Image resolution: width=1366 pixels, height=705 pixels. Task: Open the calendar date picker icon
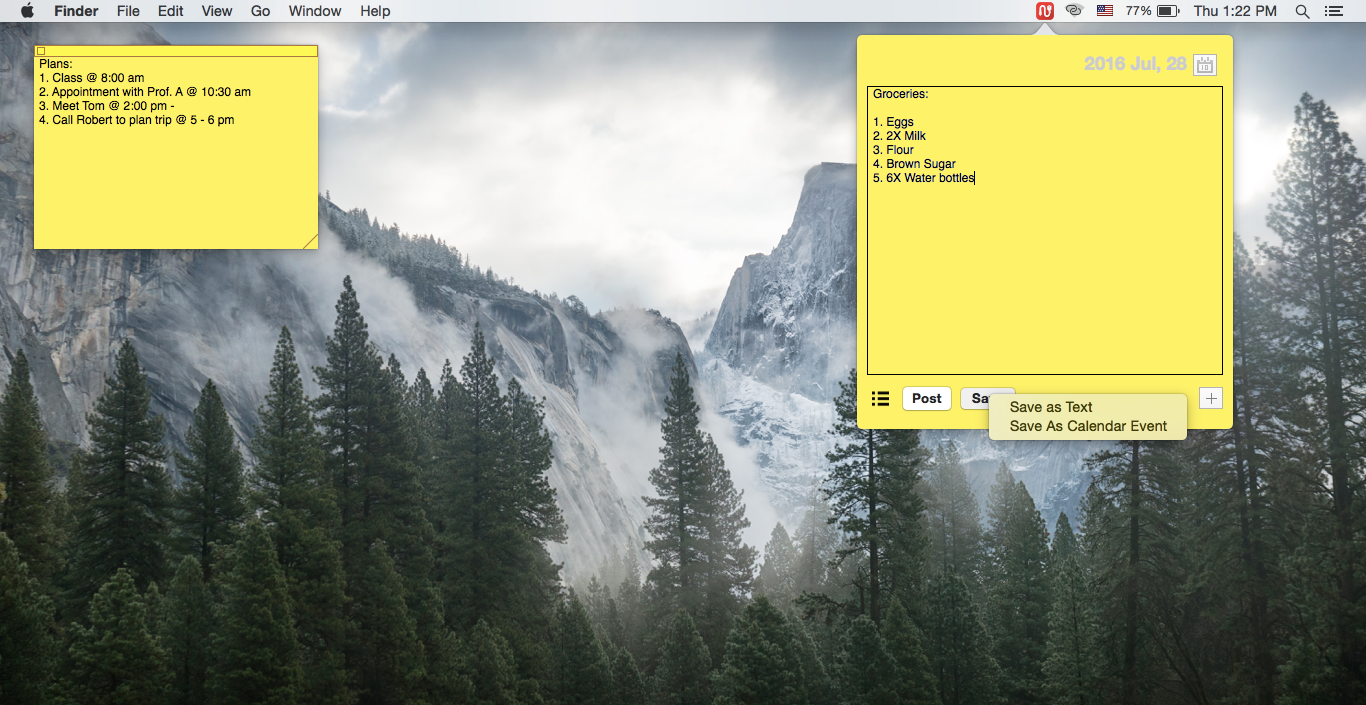[x=1205, y=65]
